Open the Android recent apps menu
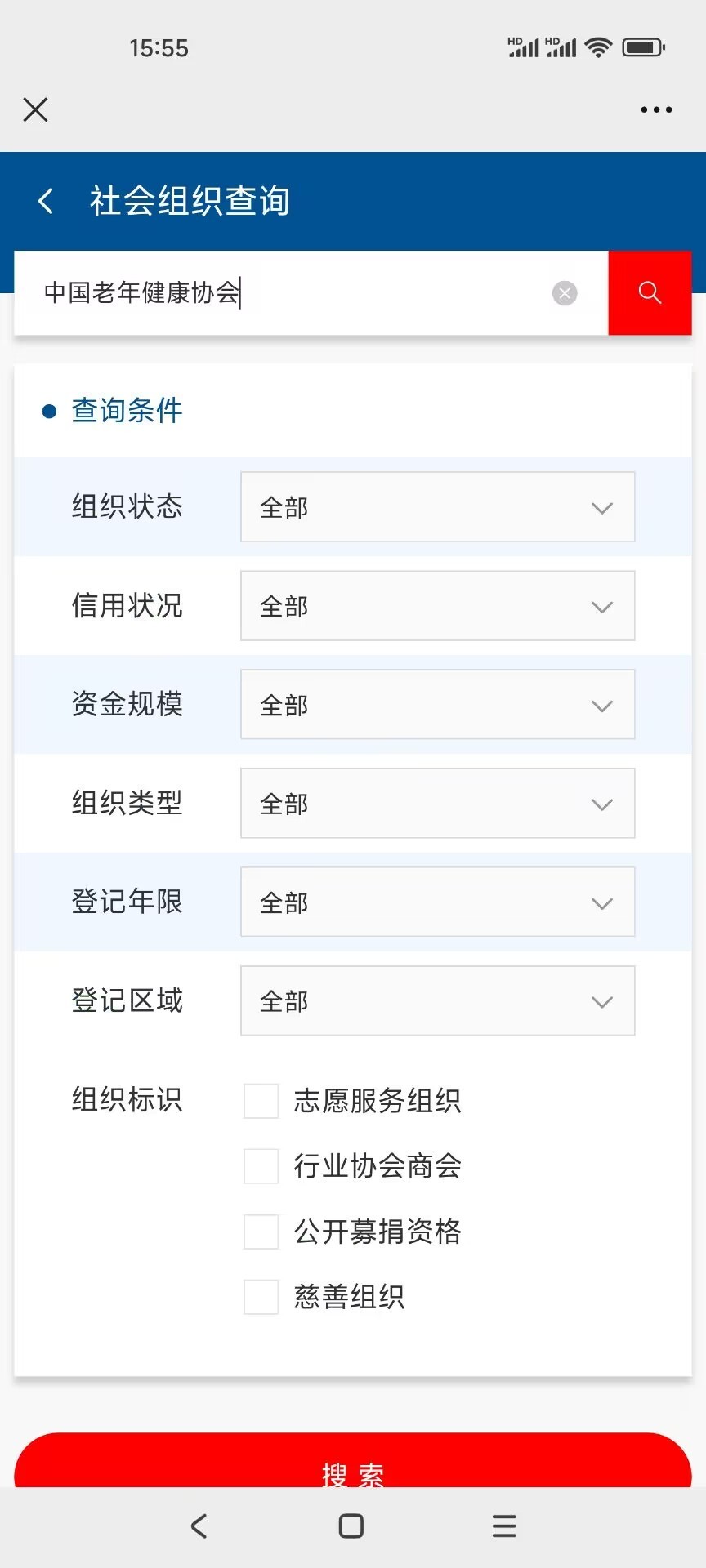The image size is (706, 1568). pyautogui.click(x=504, y=1526)
